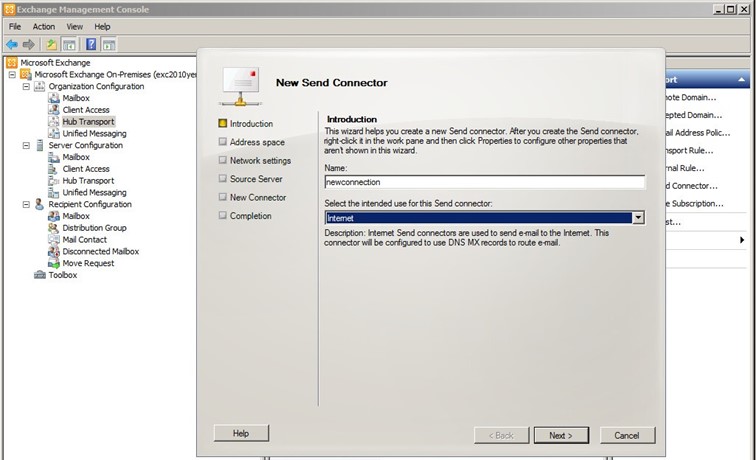Select the Address space wizard step
Screen dimensions: 756x460
252,142
